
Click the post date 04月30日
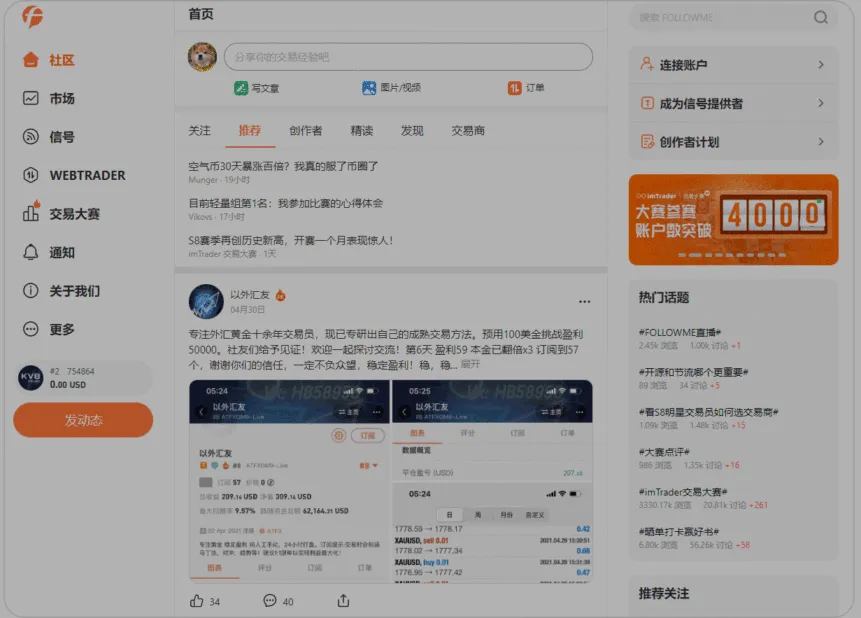pyautogui.click(x=247, y=310)
